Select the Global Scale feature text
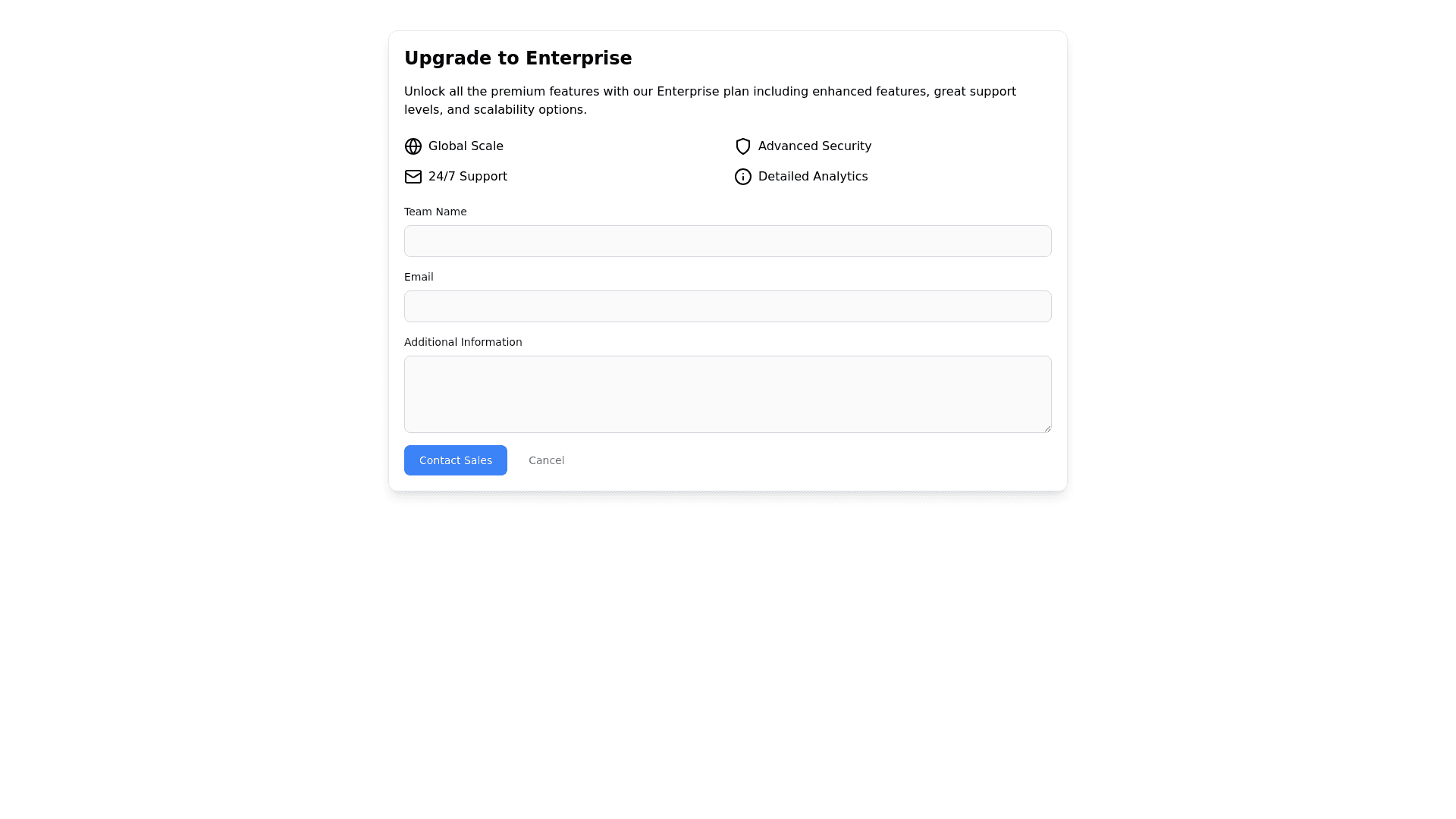The height and width of the screenshot is (819, 1456). pyautogui.click(x=466, y=146)
